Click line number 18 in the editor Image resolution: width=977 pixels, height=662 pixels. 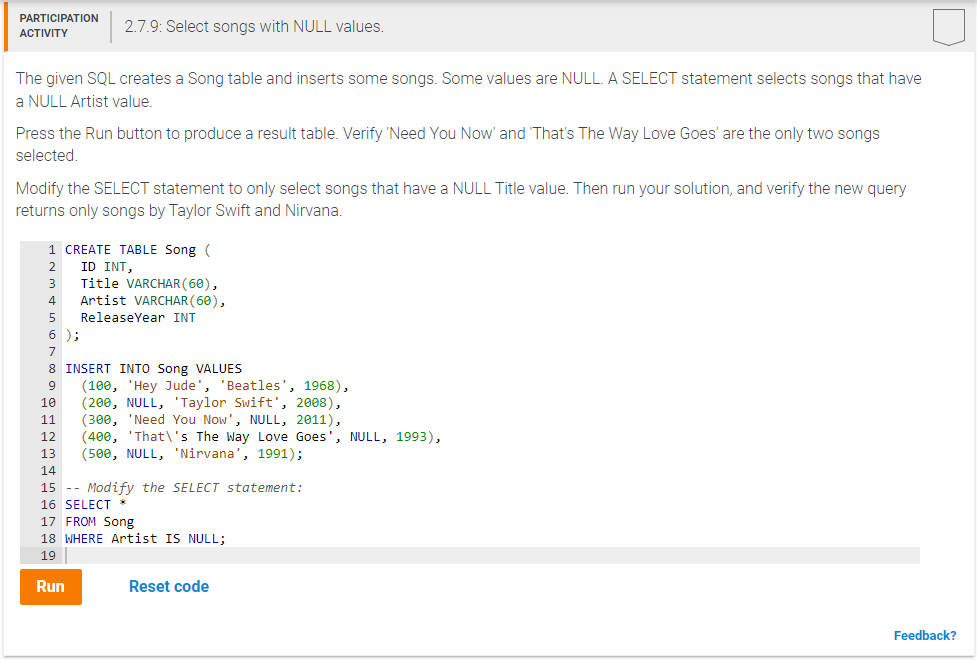pyautogui.click(x=47, y=538)
